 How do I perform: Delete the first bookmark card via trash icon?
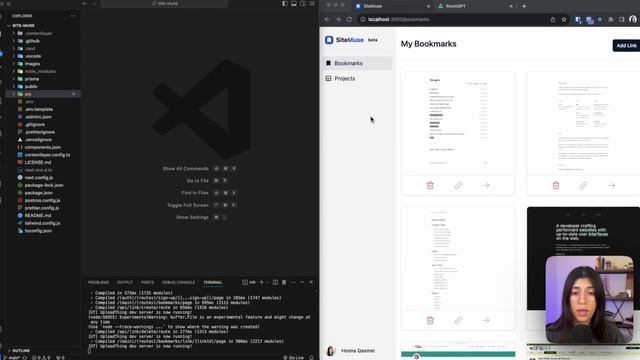430,185
